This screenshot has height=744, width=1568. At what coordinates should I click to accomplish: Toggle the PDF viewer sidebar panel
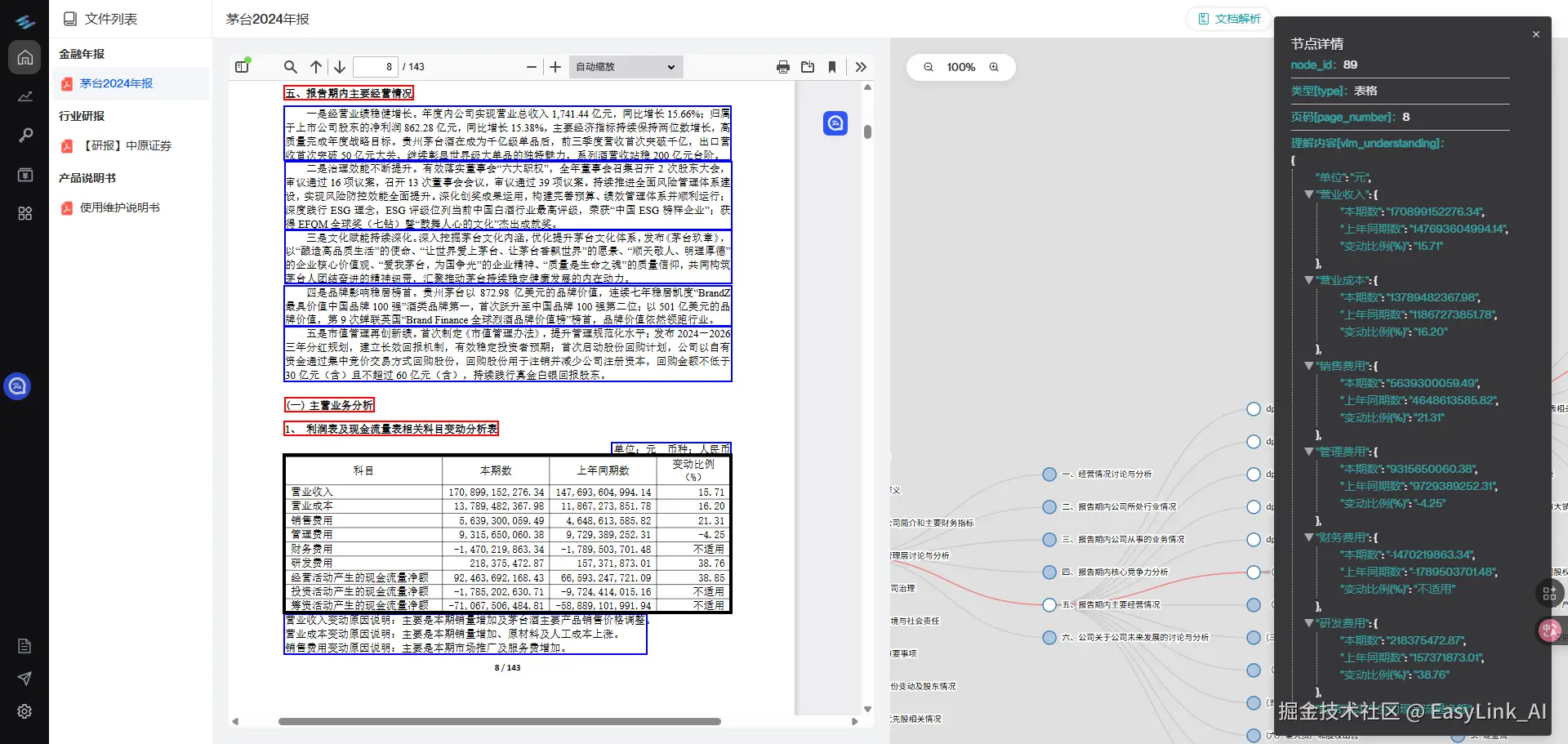243,66
